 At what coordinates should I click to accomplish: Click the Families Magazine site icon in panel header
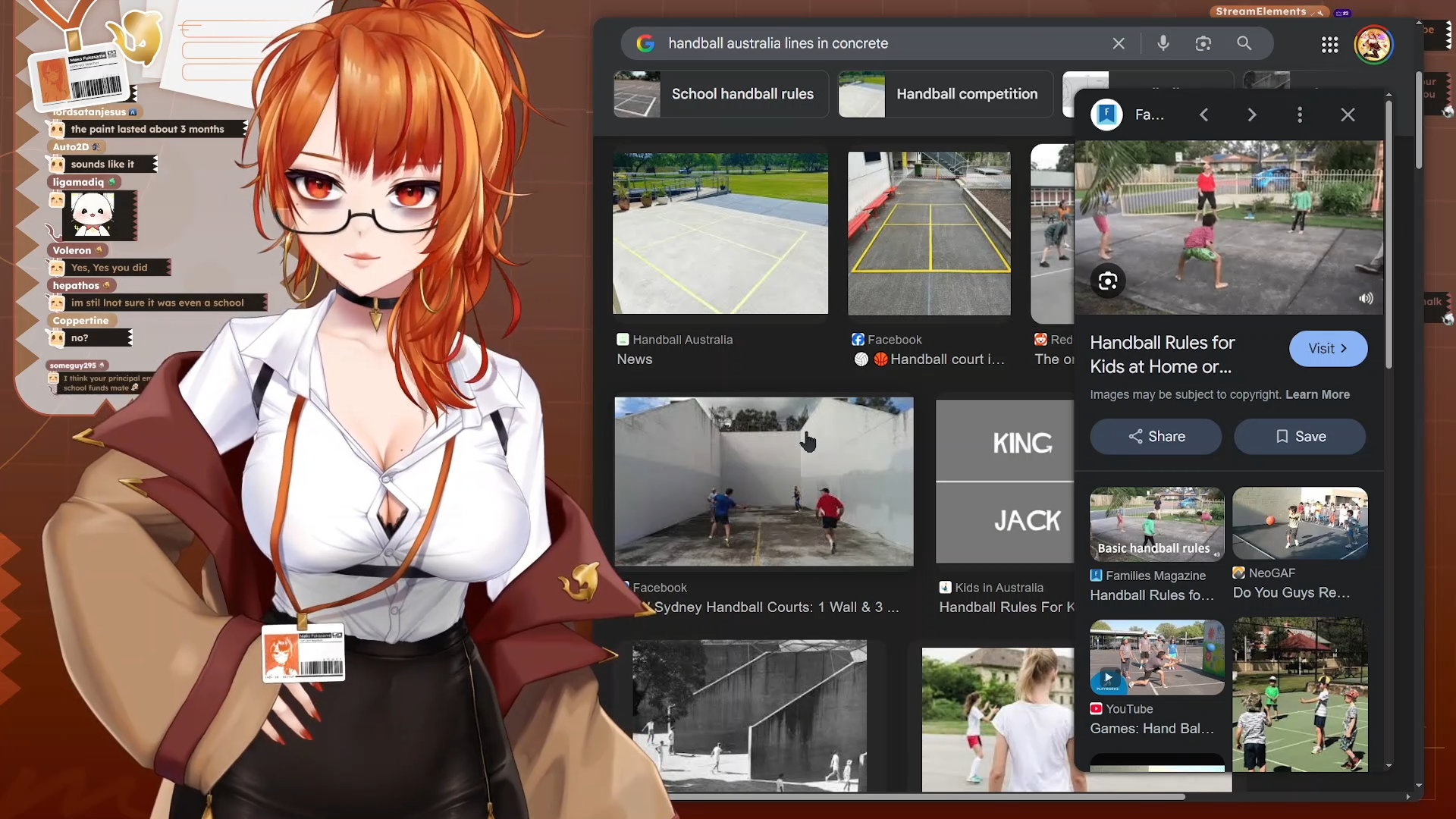tap(1107, 115)
